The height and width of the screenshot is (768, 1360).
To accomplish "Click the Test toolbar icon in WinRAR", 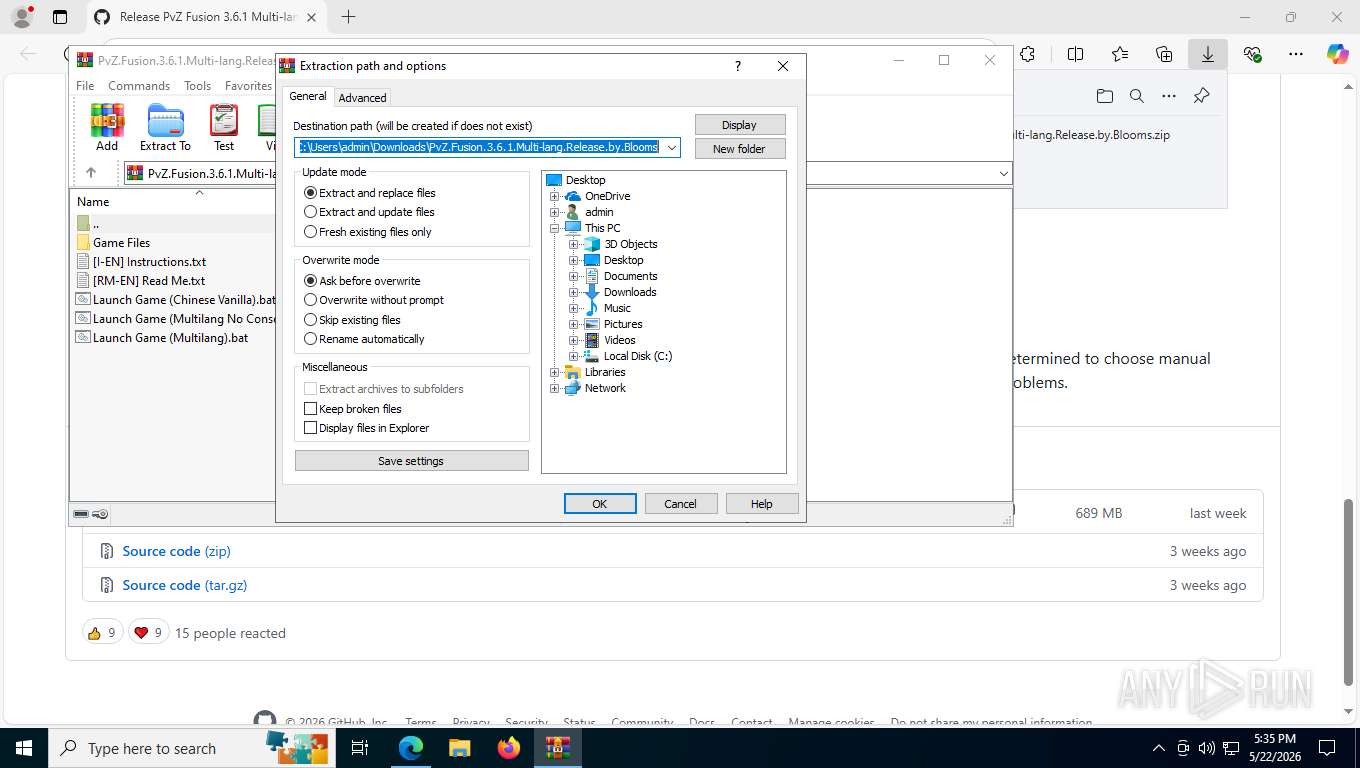I will point(224,128).
